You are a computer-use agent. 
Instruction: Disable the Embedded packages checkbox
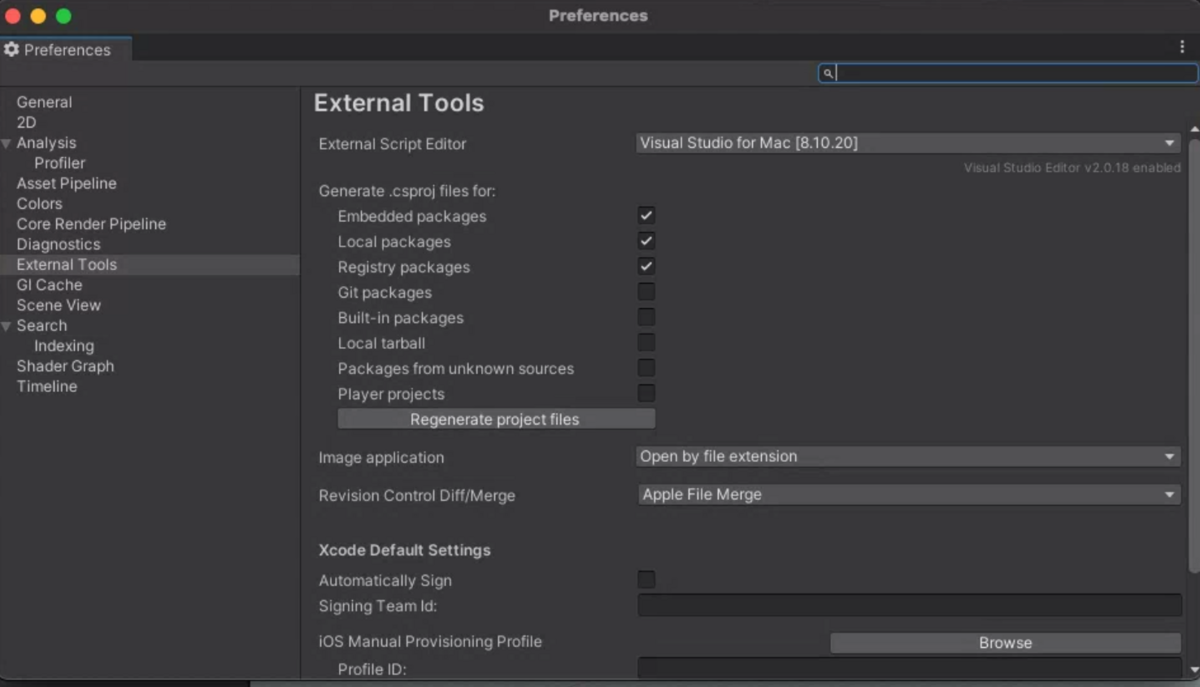[x=645, y=215]
